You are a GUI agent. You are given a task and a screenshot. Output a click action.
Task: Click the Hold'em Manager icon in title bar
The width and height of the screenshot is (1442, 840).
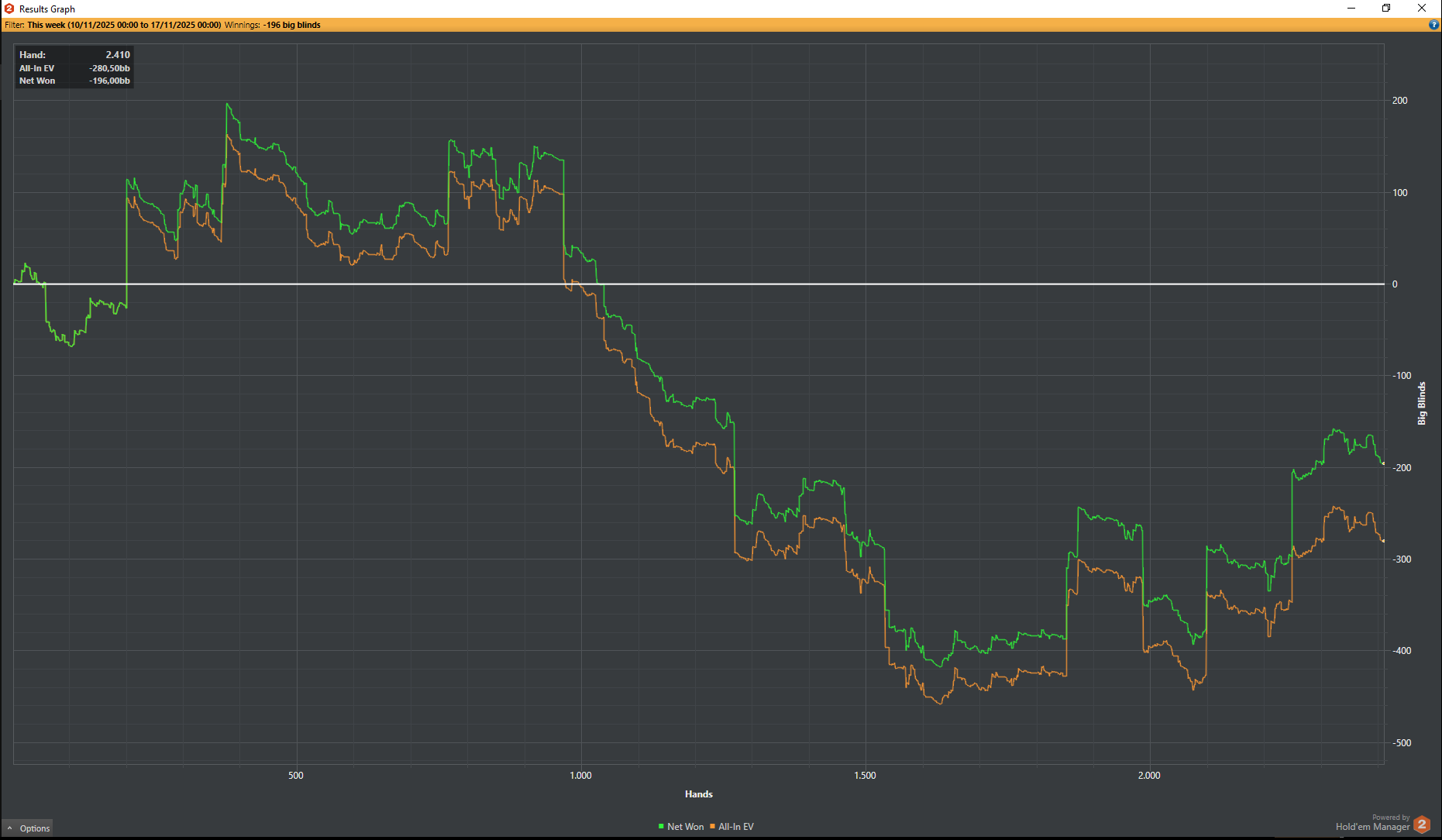click(9, 9)
